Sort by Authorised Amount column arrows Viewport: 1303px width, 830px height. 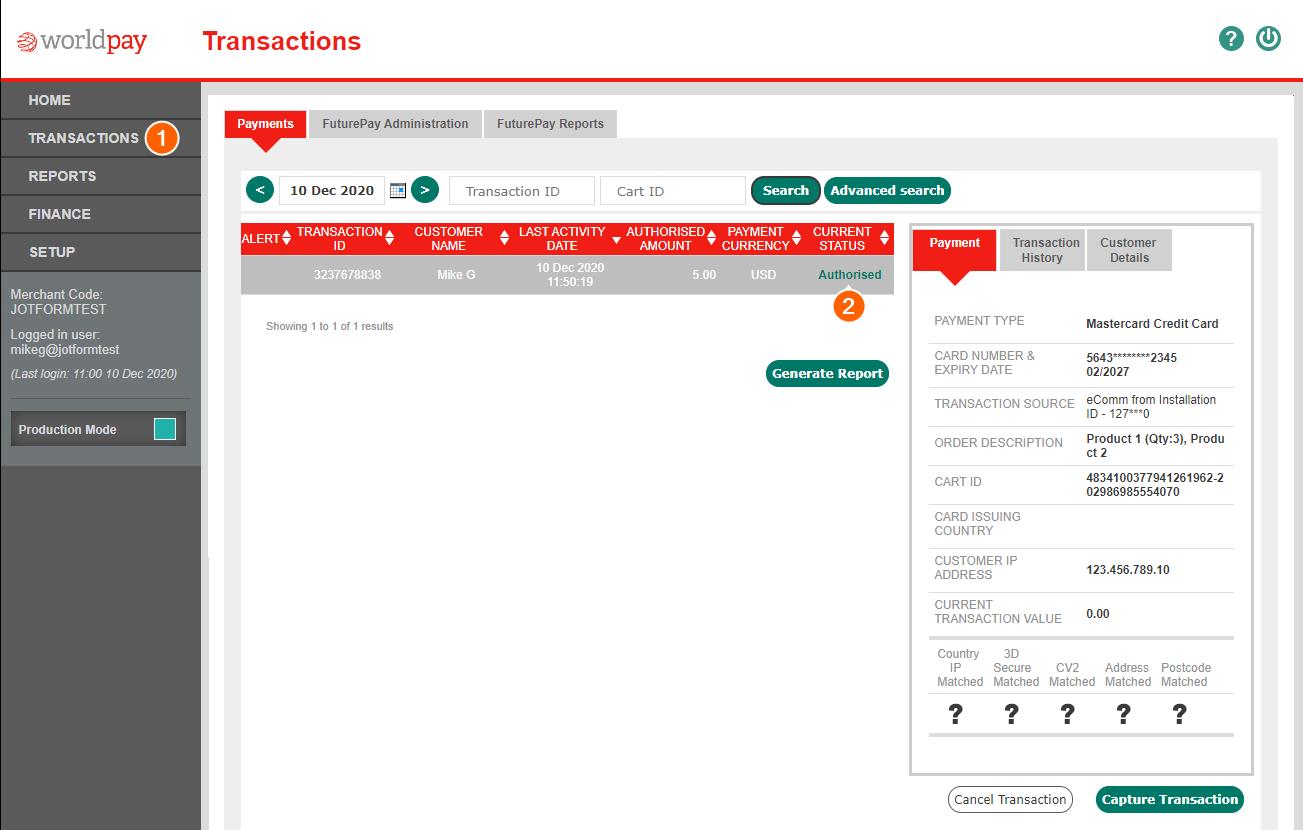(712, 239)
